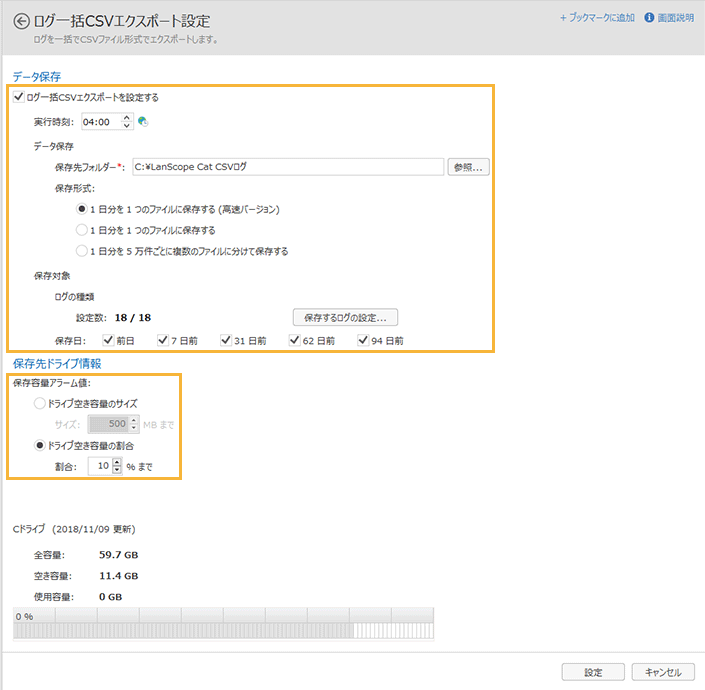Increase 割合 value with up spinner
The width and height of the screenshot is (705, 690).
coord(117,462)
